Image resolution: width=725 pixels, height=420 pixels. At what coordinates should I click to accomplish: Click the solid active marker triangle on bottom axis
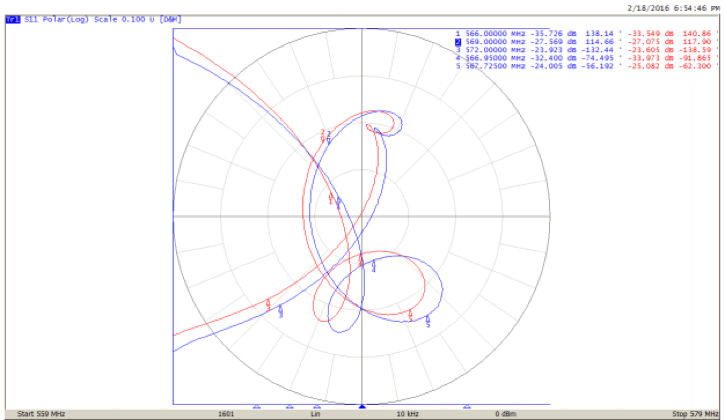[362, 407]
